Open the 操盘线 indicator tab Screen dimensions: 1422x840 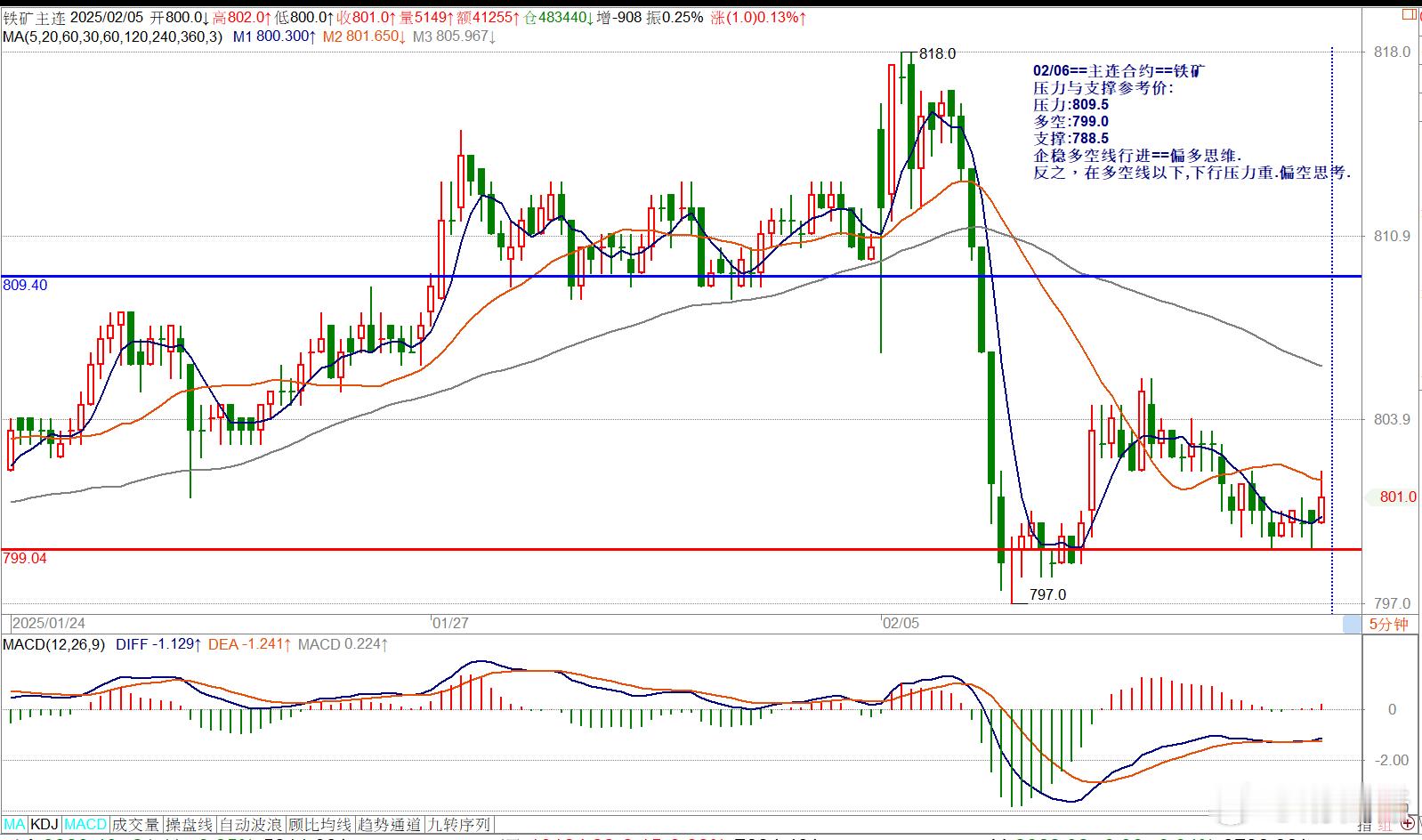tap(190, 825)
